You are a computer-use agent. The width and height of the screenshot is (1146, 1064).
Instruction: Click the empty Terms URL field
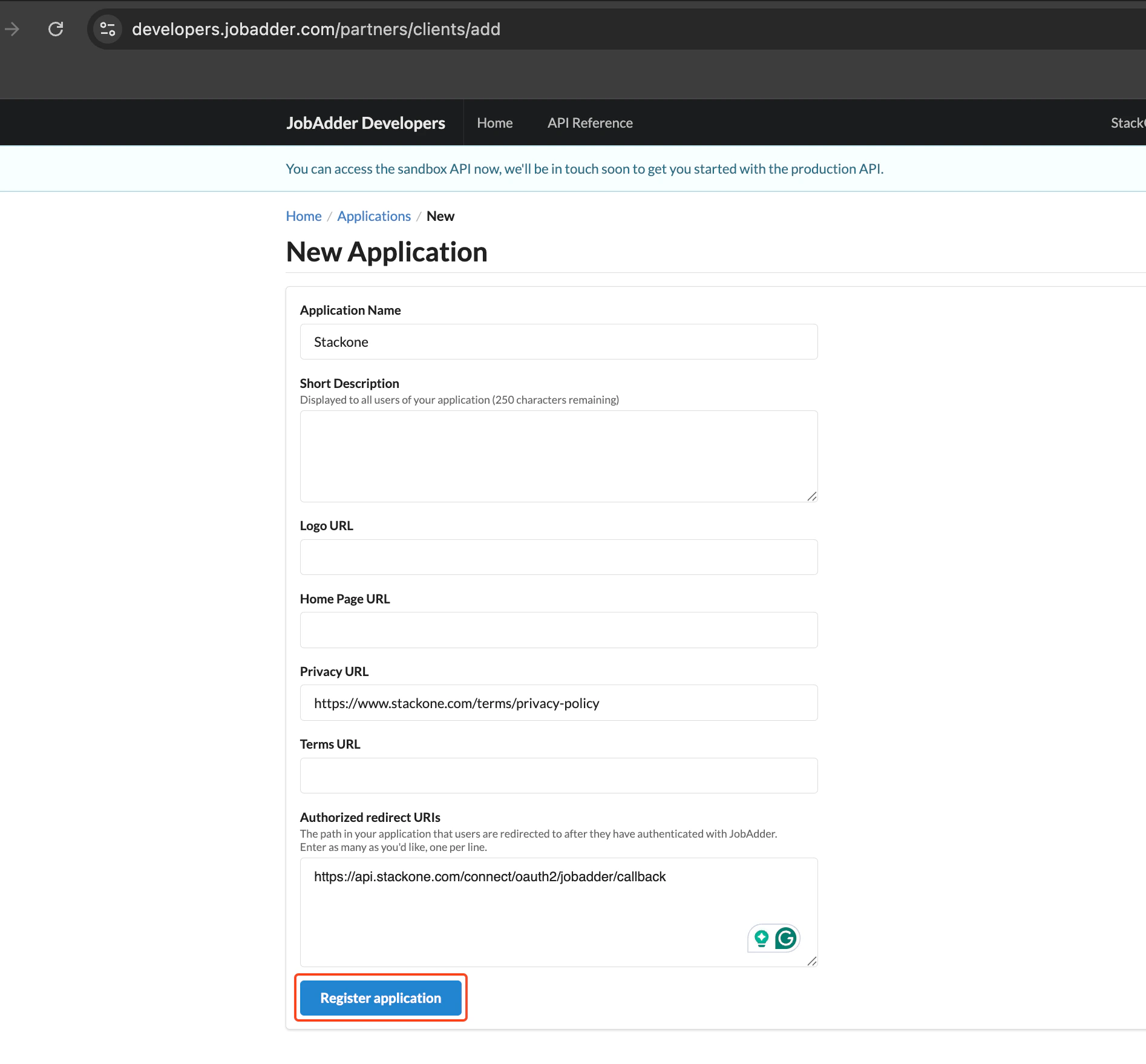[558, 775]
